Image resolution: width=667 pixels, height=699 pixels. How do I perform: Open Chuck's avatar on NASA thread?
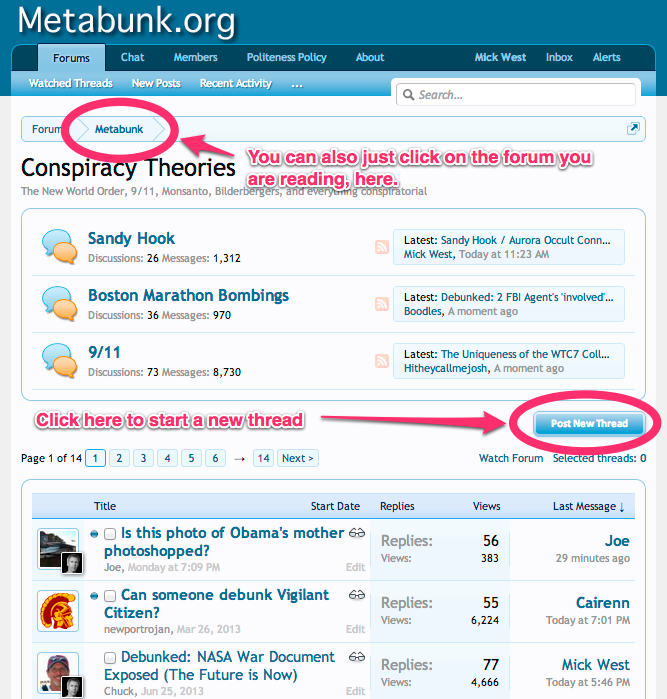(x=58, y=672)
